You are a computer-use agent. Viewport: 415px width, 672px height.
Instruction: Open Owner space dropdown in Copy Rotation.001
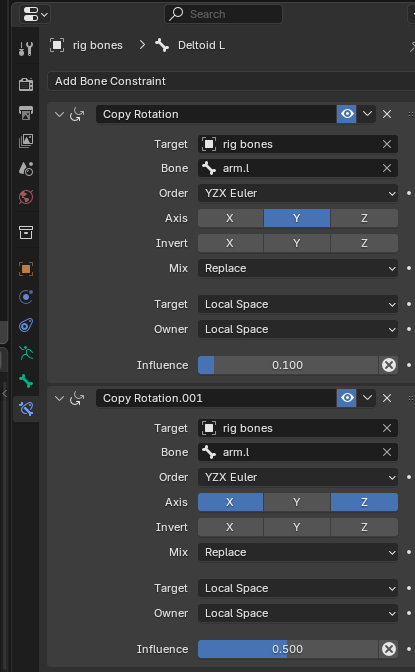[x=298, y=613]
